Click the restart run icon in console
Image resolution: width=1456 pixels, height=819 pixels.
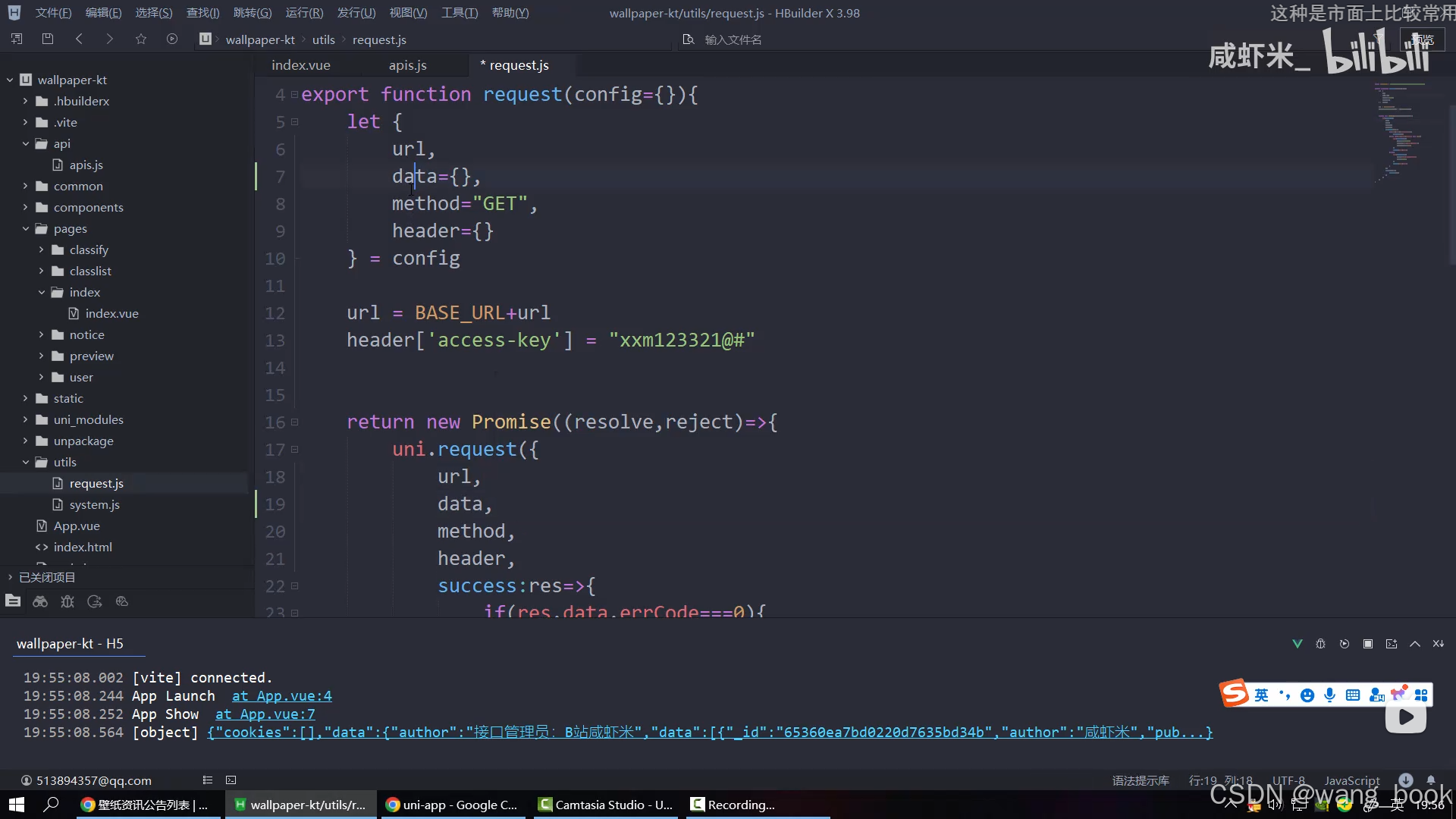[x=1345, y=644]
